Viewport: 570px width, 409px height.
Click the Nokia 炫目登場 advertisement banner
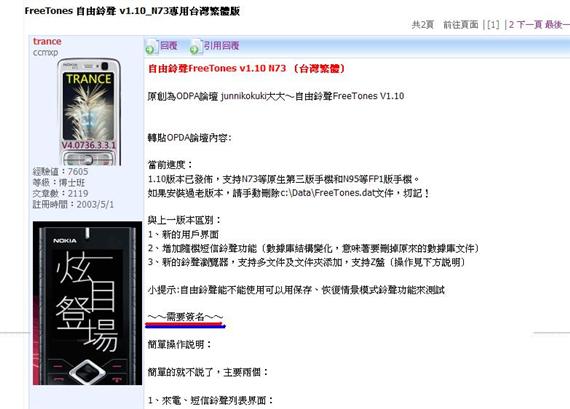click(x=87, y=303)
